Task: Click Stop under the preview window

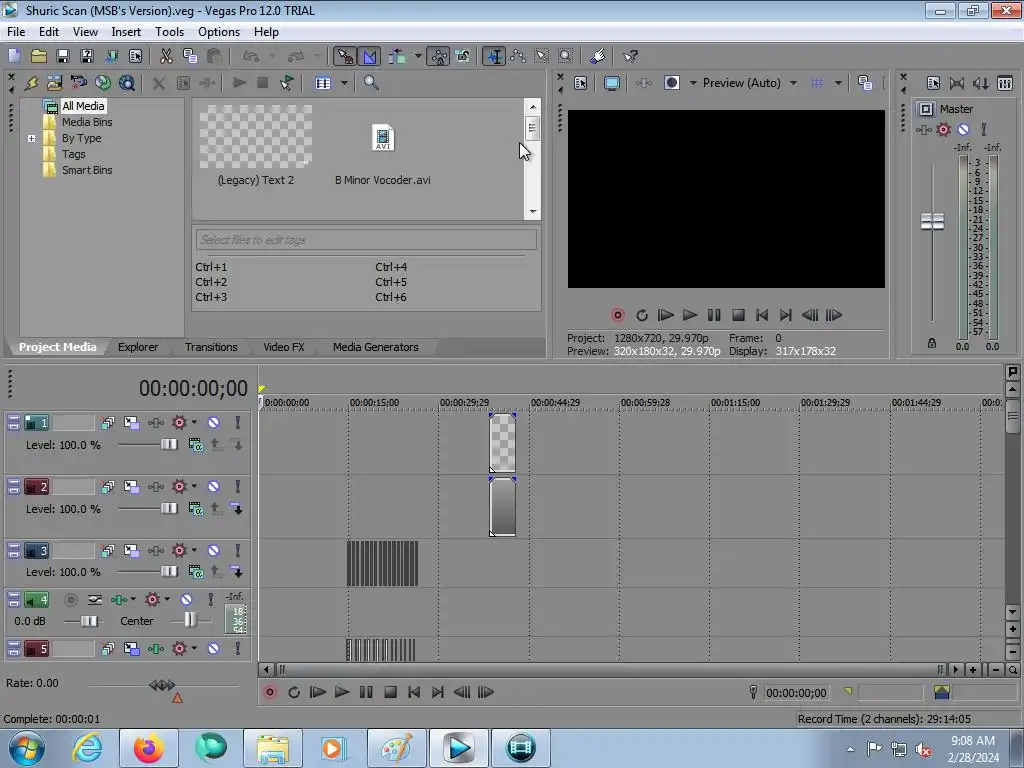Action: (738, 315)
